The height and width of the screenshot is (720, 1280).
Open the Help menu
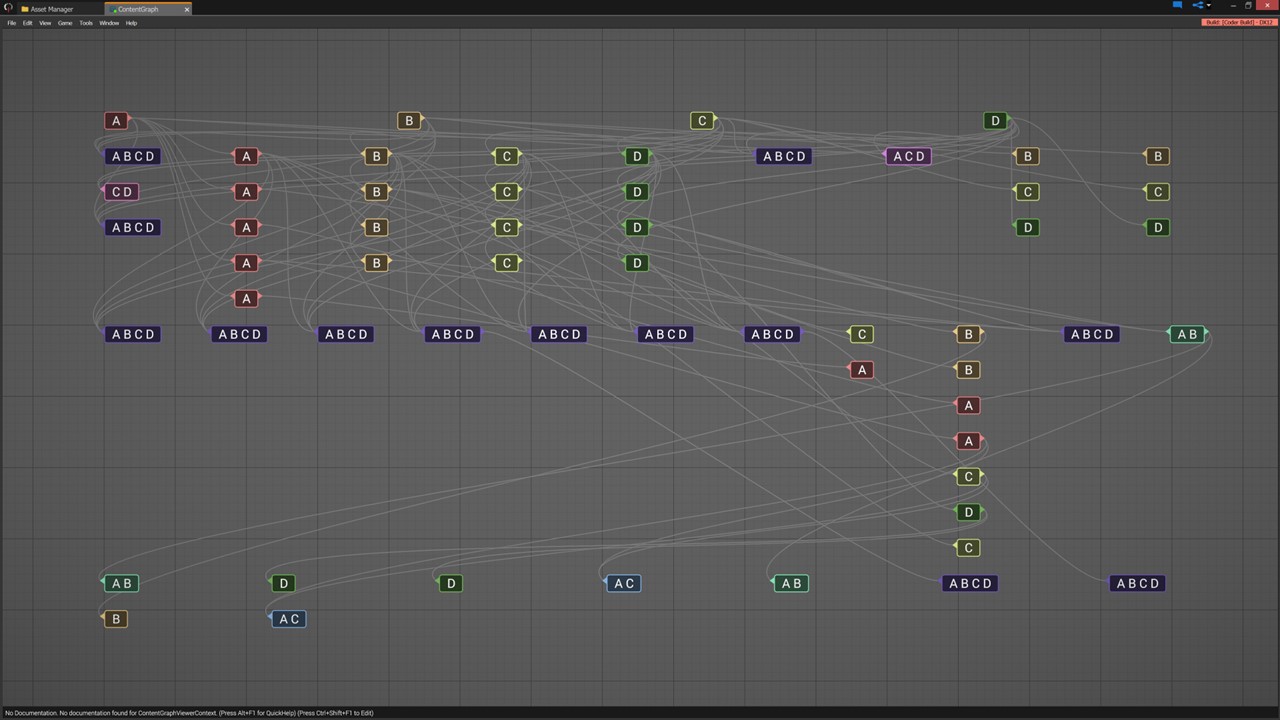coord(131,23)
